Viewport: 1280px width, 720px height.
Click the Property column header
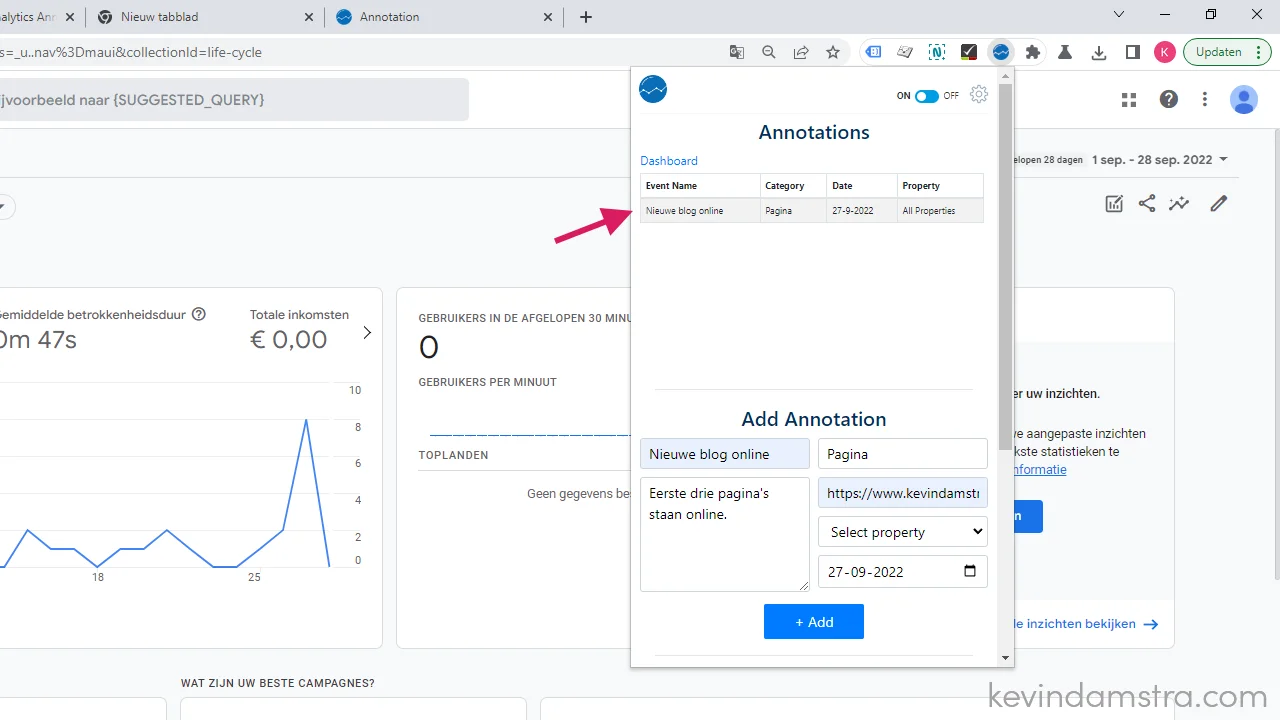coord(940,186)
